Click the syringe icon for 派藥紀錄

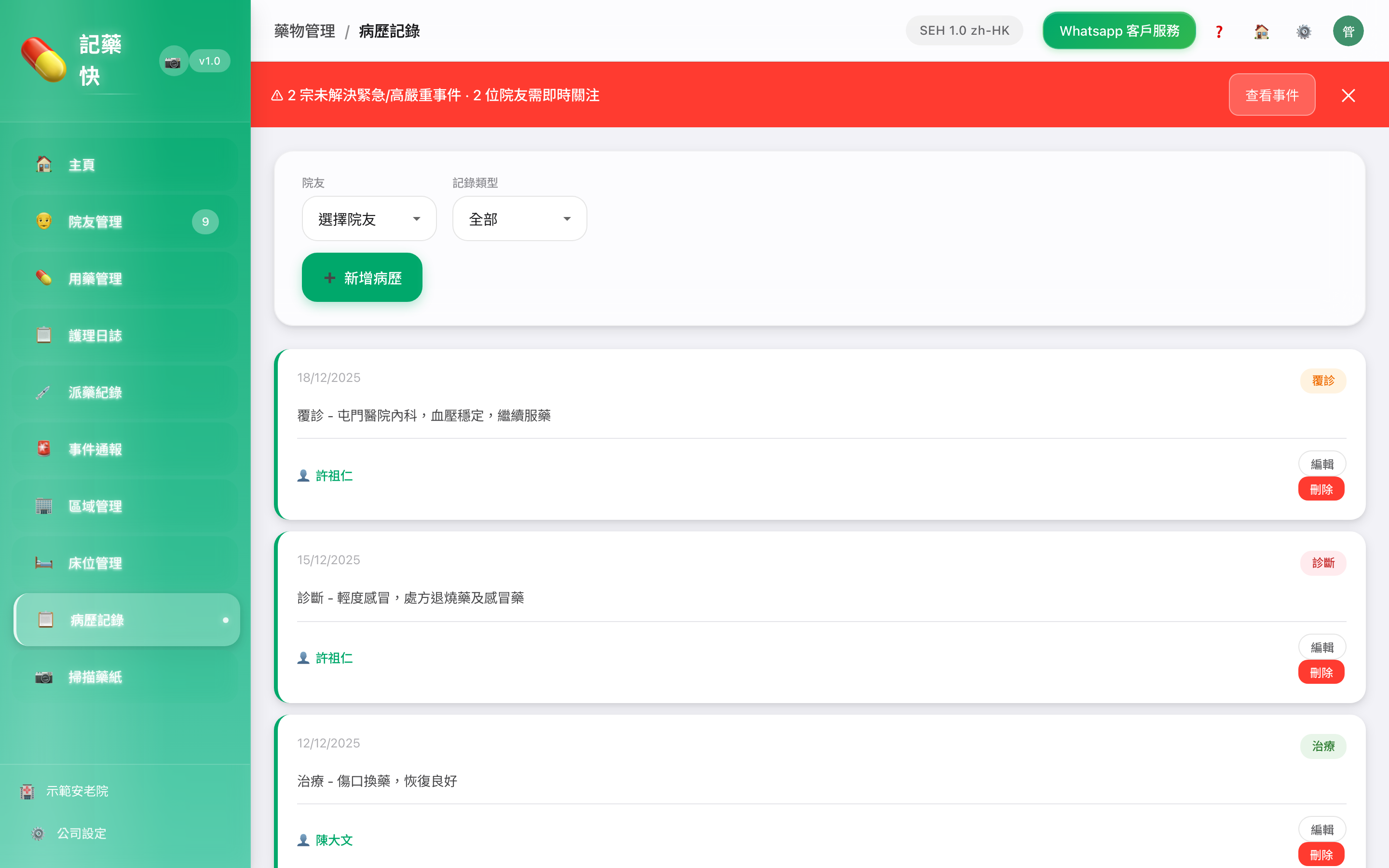(x=43, y=392)
